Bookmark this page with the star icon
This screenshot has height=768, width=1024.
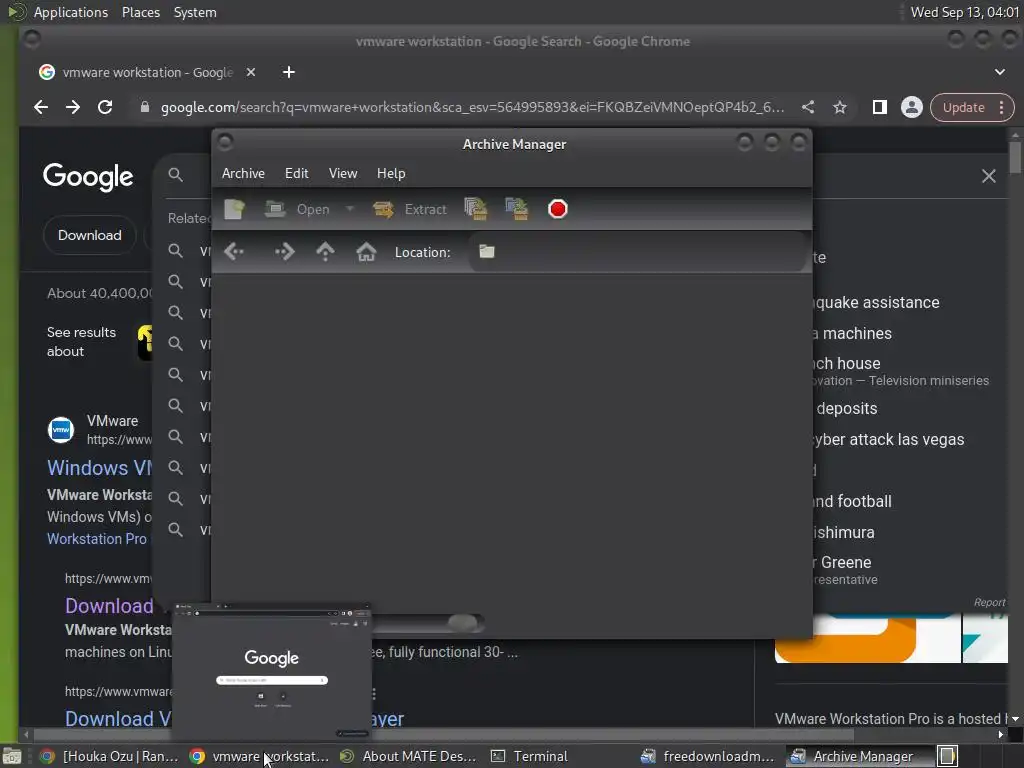[840, 107]
